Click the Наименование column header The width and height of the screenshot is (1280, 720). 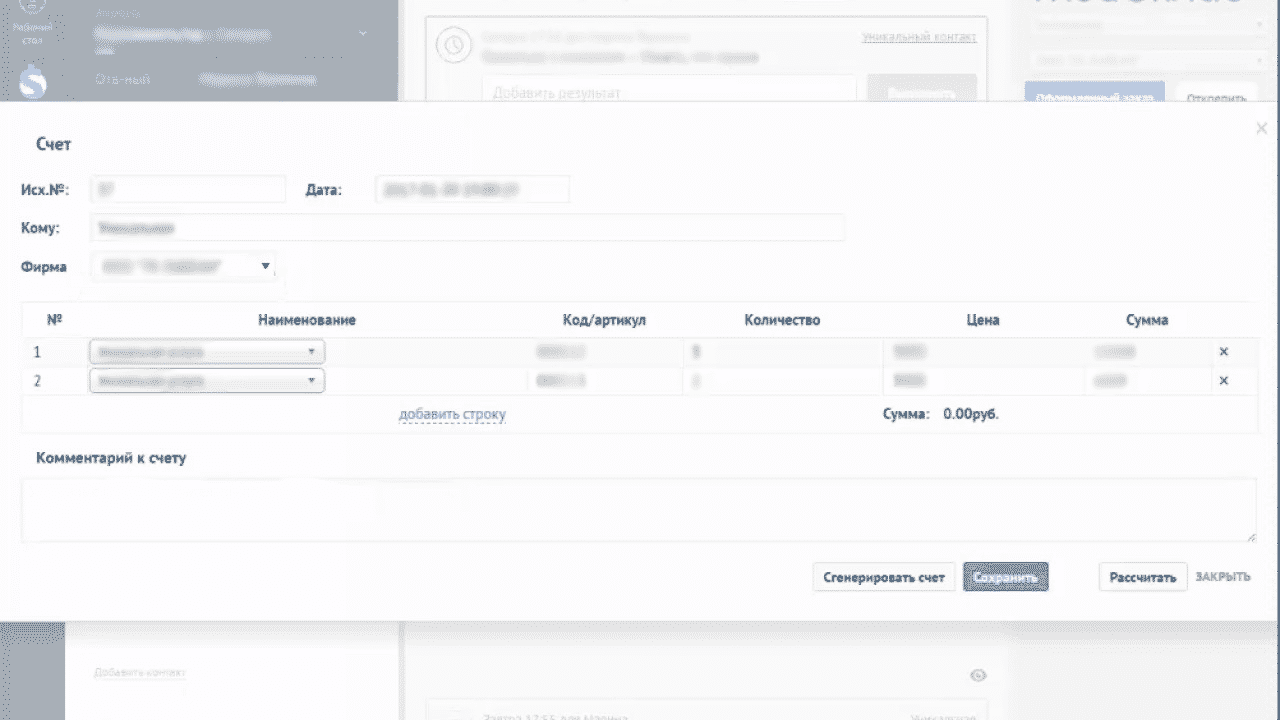[307, 320]
